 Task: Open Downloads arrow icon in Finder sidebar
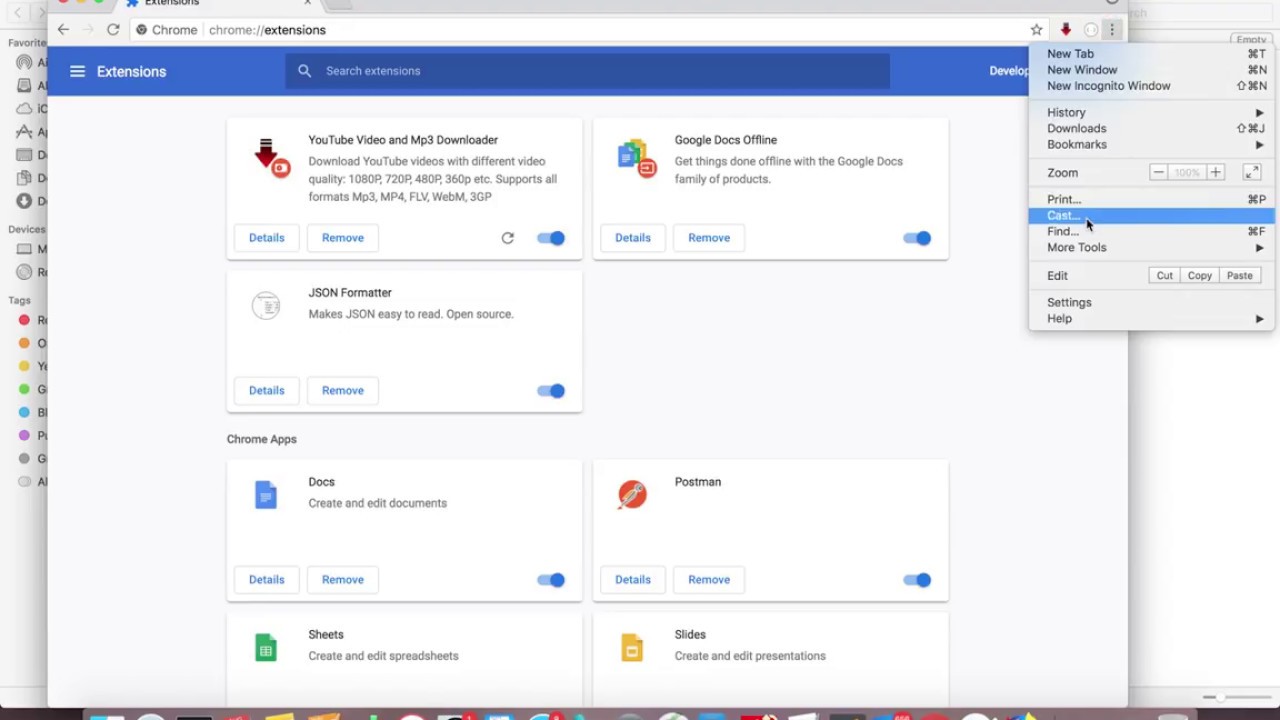[25, 201]
